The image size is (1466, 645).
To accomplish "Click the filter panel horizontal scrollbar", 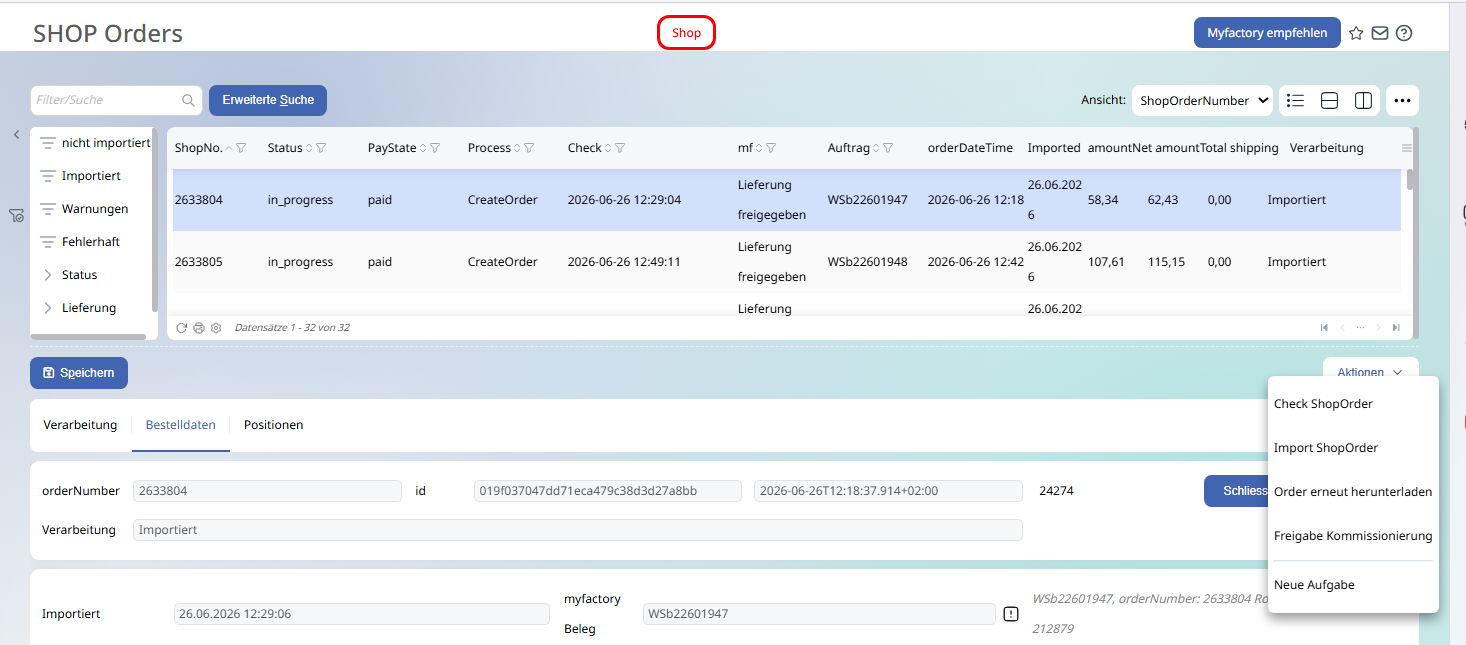I will (x=88, y=337).
